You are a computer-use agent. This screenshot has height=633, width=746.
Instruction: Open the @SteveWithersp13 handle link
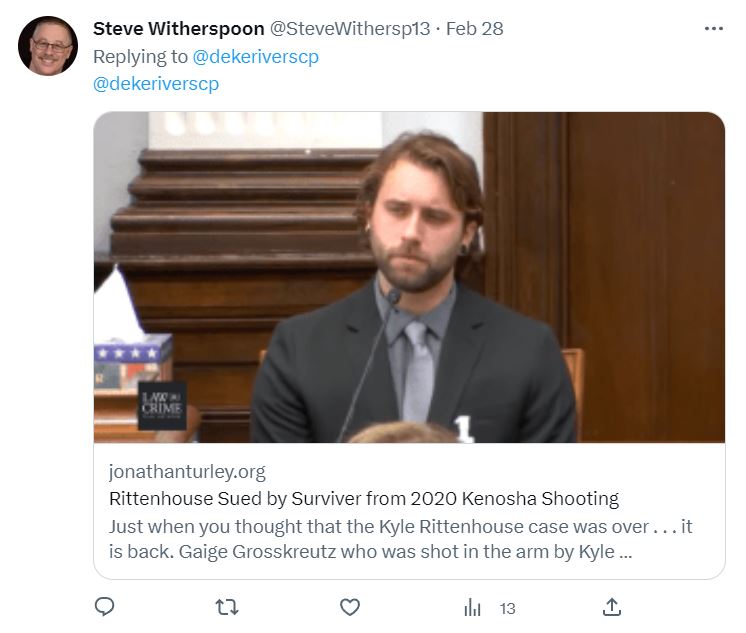[x=350, y=28]
